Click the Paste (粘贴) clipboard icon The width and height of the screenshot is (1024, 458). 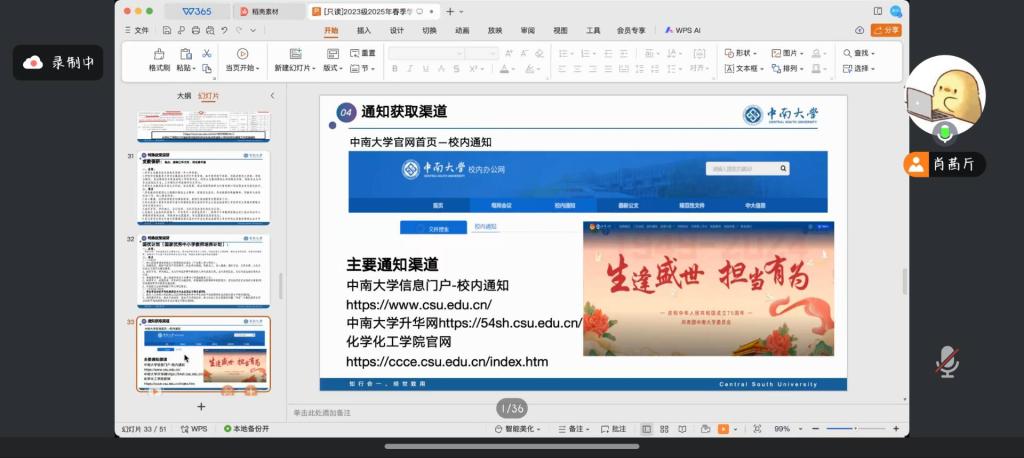(185, 54)
